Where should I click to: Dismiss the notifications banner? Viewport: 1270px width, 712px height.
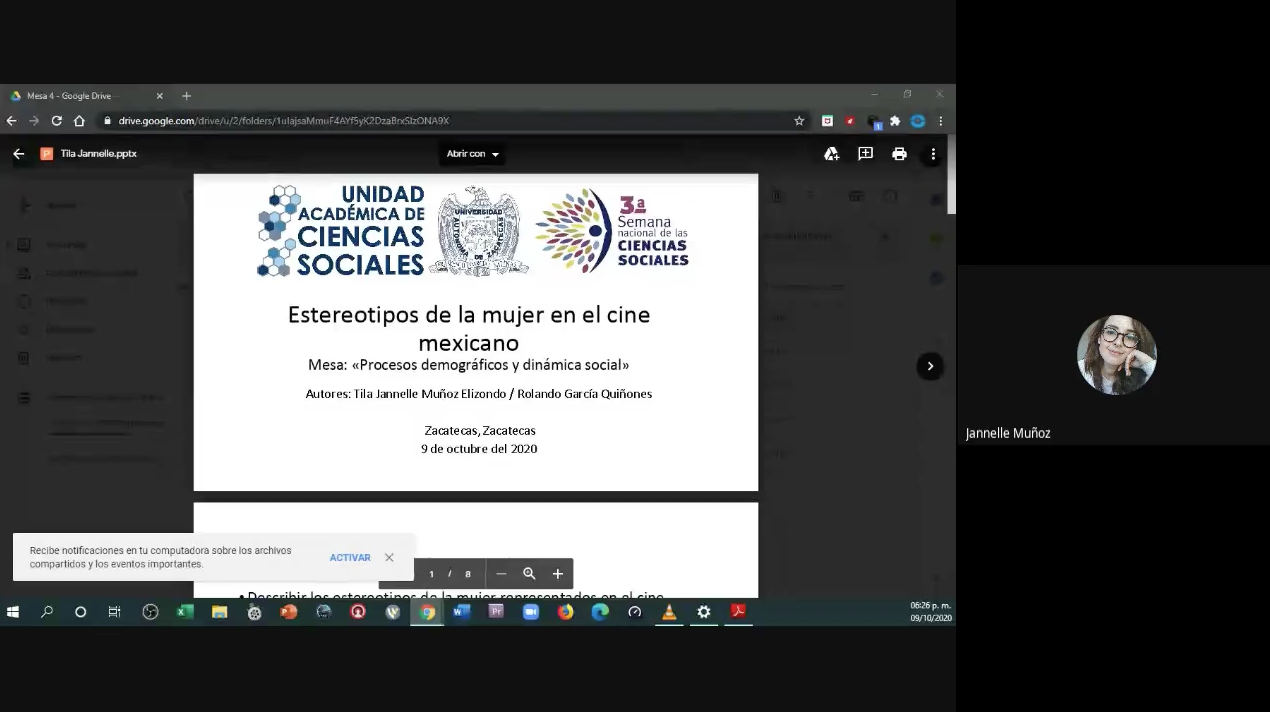click(x=389, y=558)
